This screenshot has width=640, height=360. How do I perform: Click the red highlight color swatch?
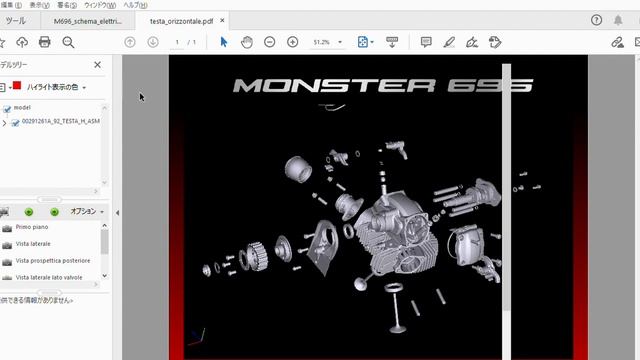[x=17, y=85]
